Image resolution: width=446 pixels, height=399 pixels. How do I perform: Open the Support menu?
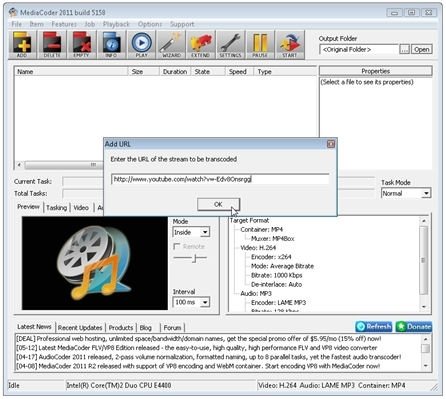point(182,24)
